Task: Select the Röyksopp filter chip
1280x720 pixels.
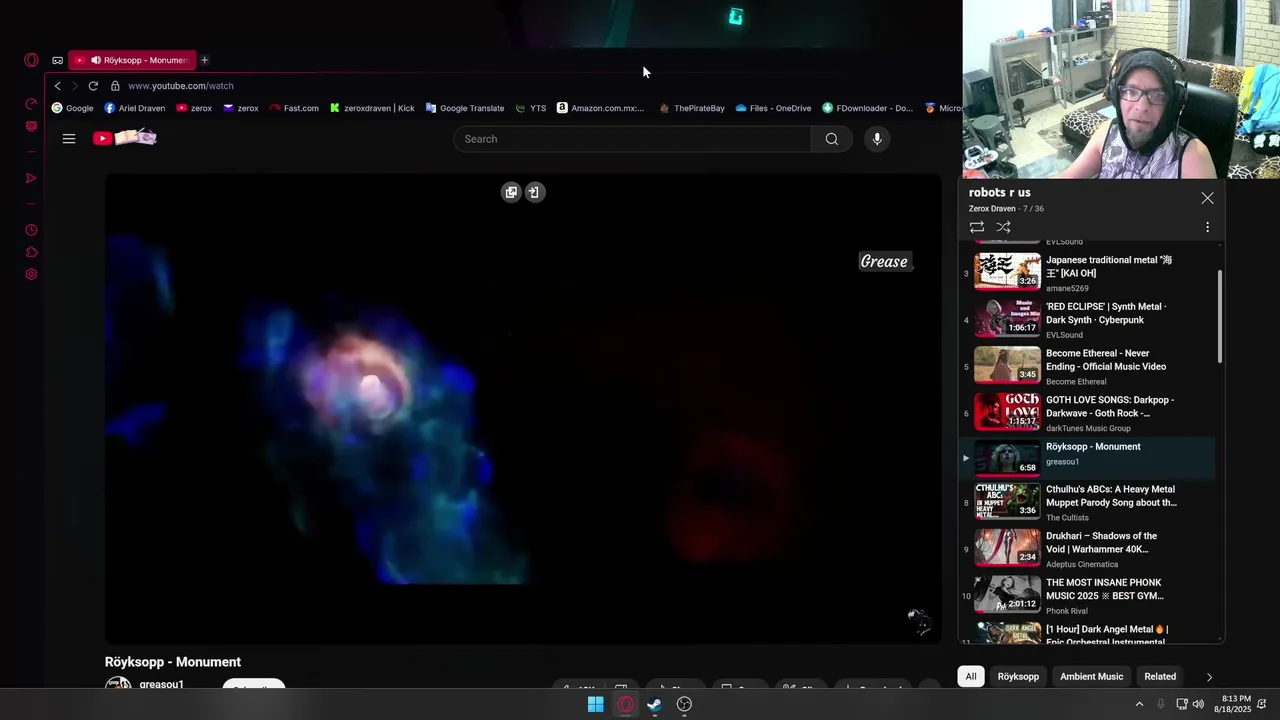Action: pyautogui.click(x=1018, y=677)
